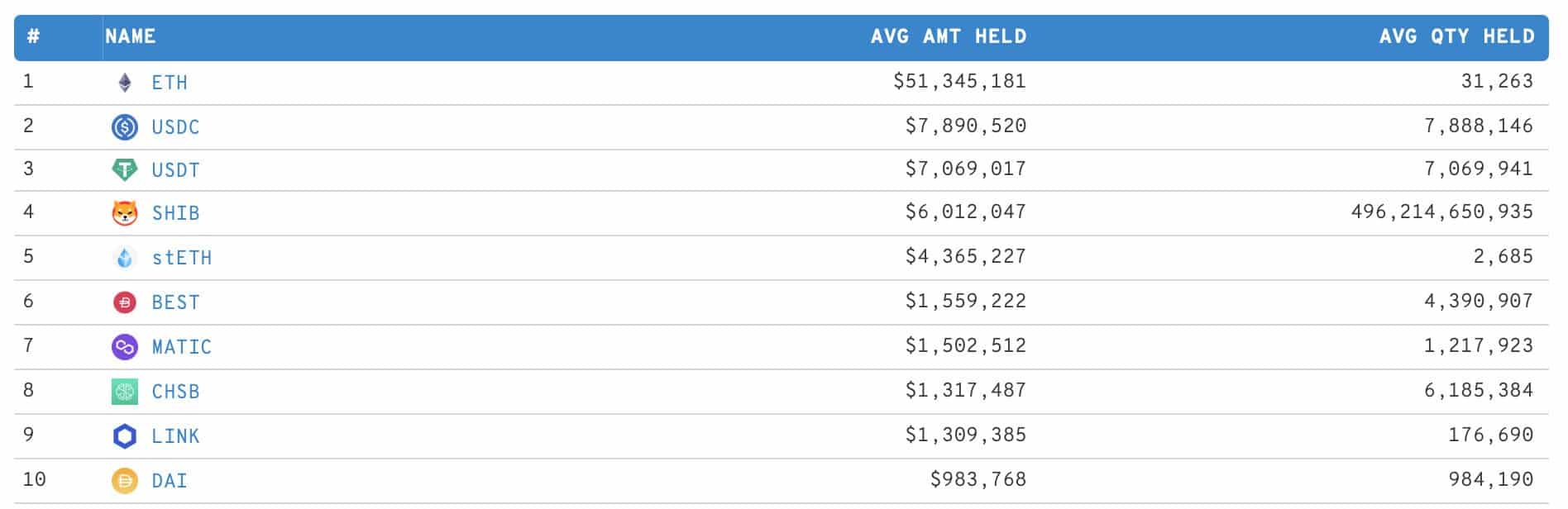This screenshot has width=1568, height=509.
Task: Click the yellow DAI icon
Action: 125,481
